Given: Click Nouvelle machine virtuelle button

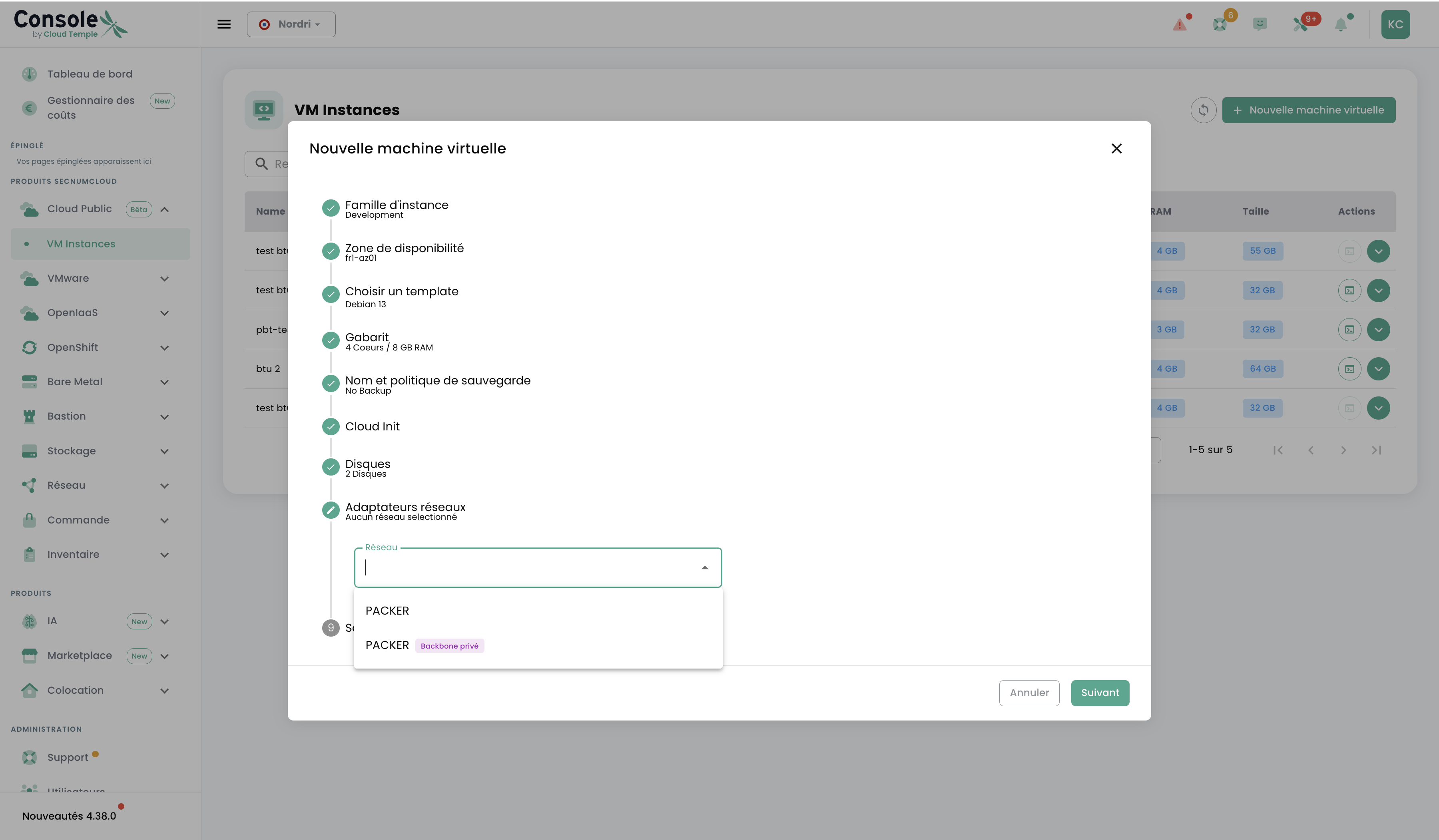Looking at the screenshot, I should pos(1309,110).
